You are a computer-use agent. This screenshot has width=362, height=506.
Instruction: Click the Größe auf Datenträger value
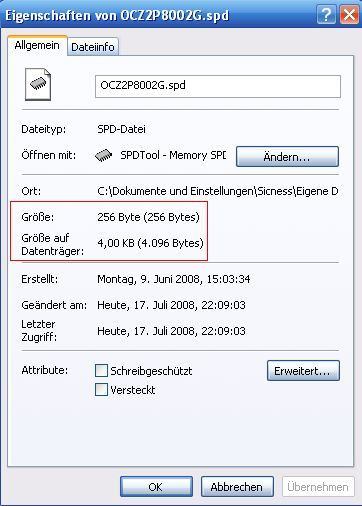[150, 243]
